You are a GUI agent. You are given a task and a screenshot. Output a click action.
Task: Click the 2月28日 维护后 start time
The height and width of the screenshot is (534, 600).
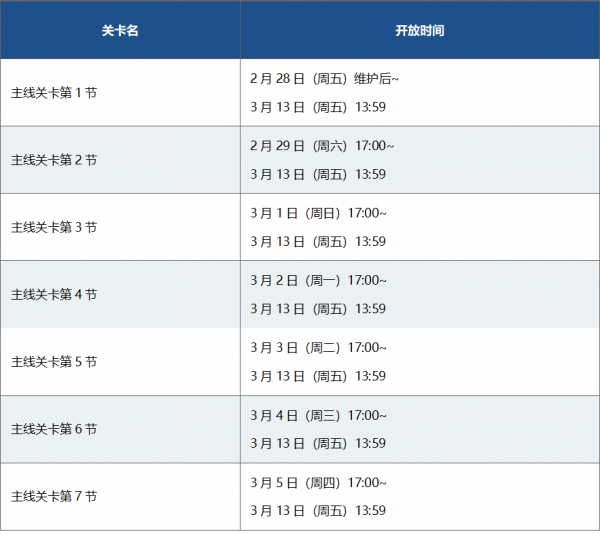[x=324, y=78]
